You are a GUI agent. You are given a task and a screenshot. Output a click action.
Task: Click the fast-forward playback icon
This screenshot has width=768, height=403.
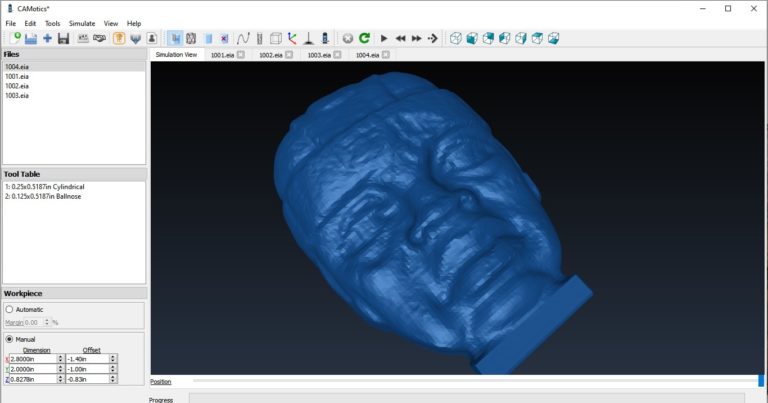pyautogui.click(x=417, y=38)
